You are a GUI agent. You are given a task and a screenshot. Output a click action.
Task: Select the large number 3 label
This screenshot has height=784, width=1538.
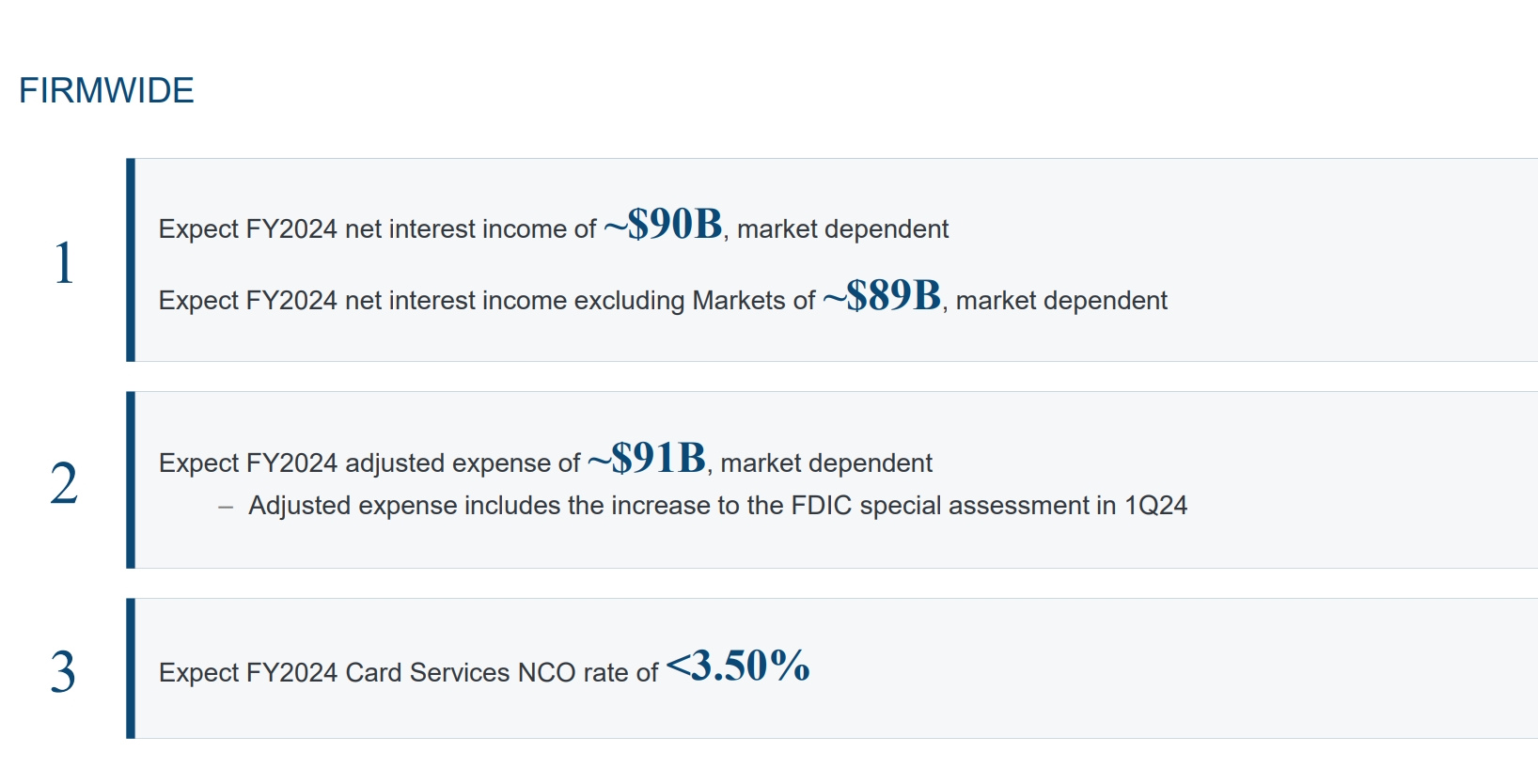tap(63, 672)
